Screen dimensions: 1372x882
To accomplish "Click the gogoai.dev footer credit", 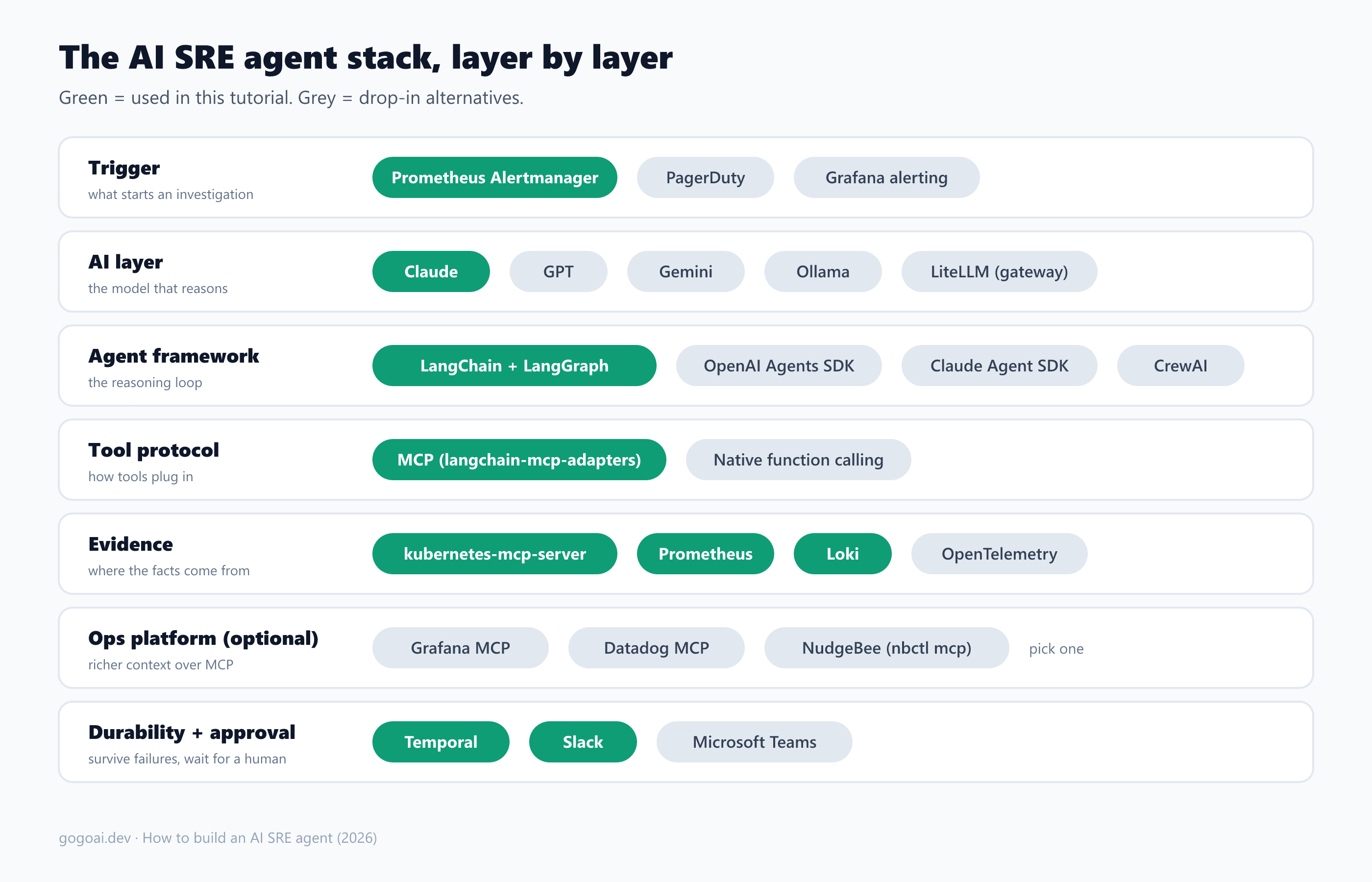I will 218,838.
